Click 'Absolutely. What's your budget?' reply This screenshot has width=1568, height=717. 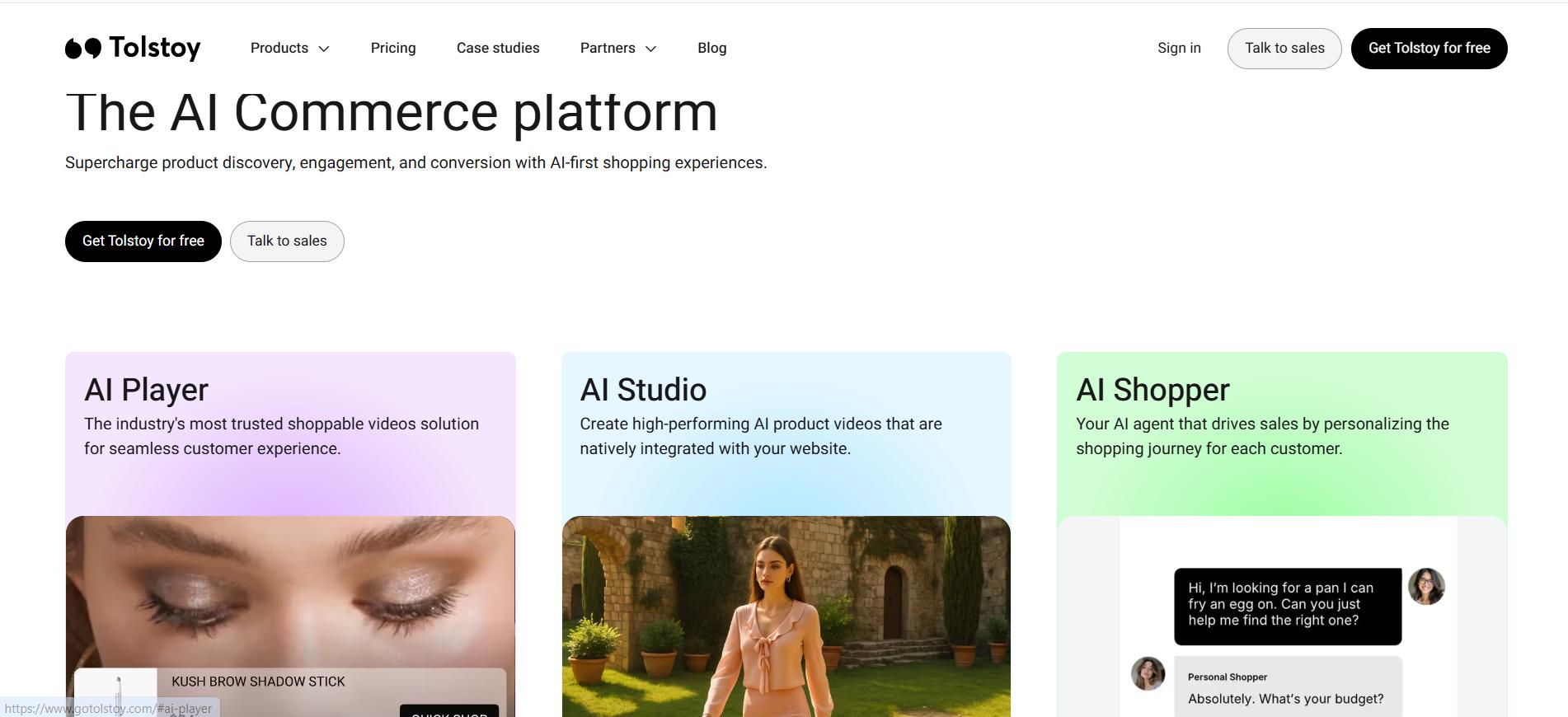1286,699
